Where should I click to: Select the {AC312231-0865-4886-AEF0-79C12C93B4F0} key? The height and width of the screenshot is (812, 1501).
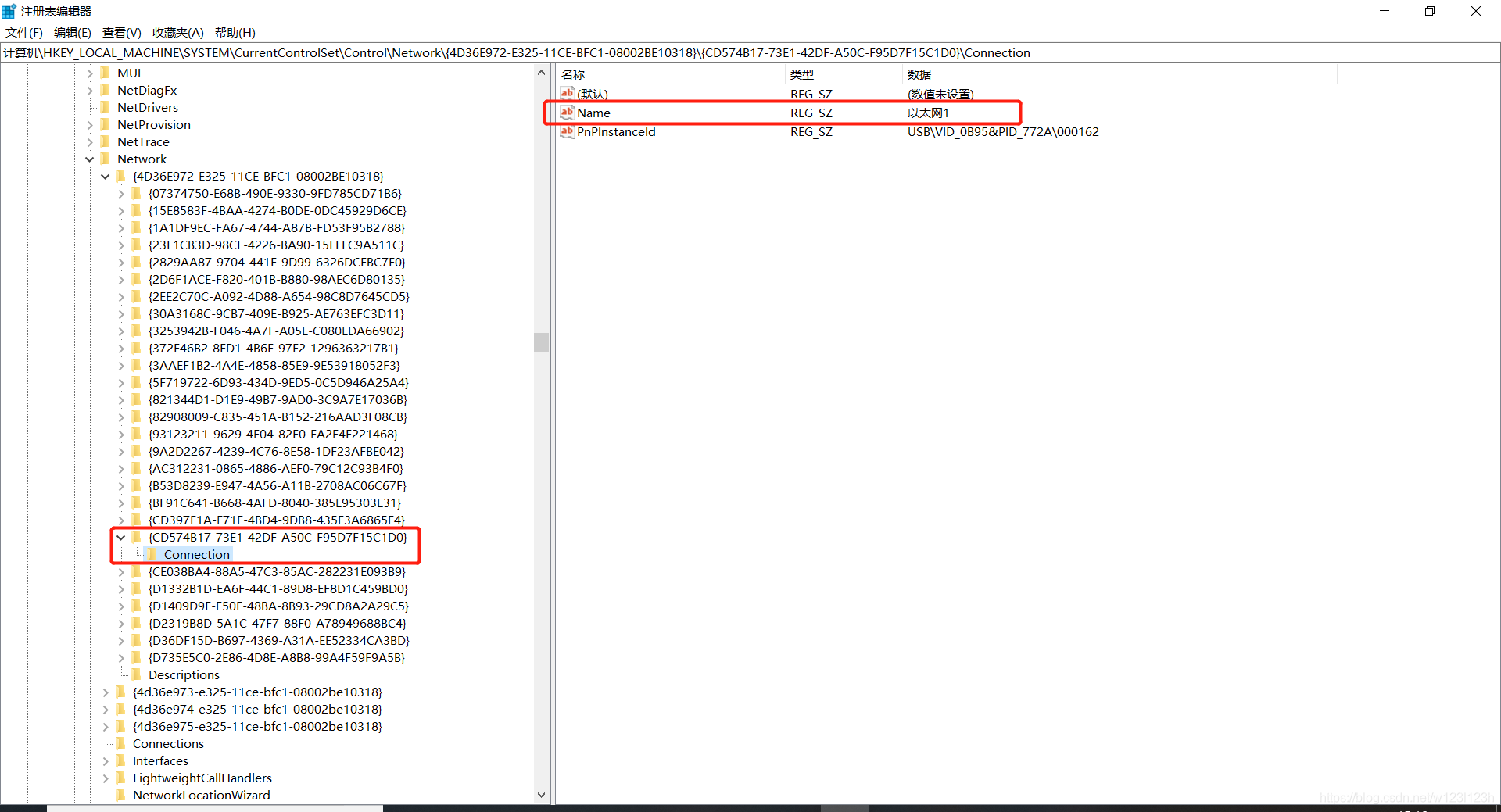[x=276, y=468]
